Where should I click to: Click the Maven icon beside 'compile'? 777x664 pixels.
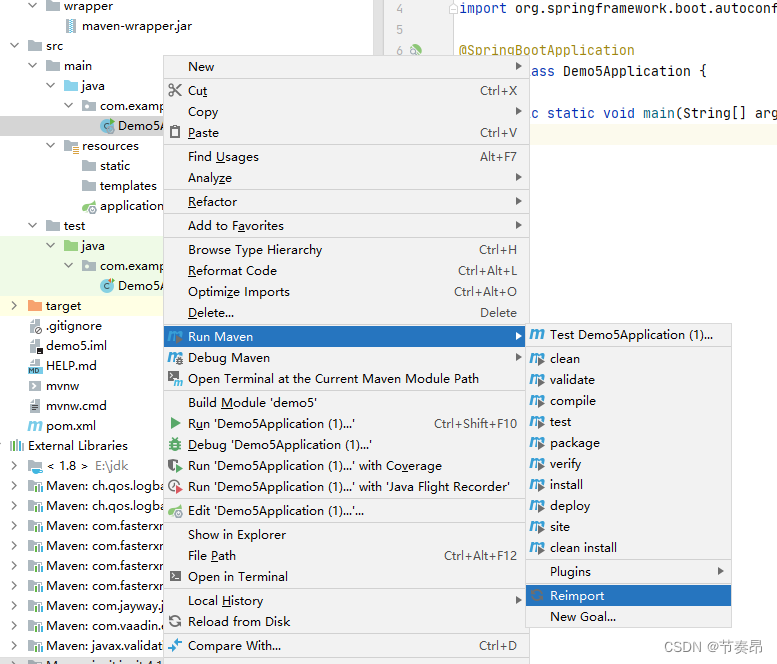coord(537,400)
